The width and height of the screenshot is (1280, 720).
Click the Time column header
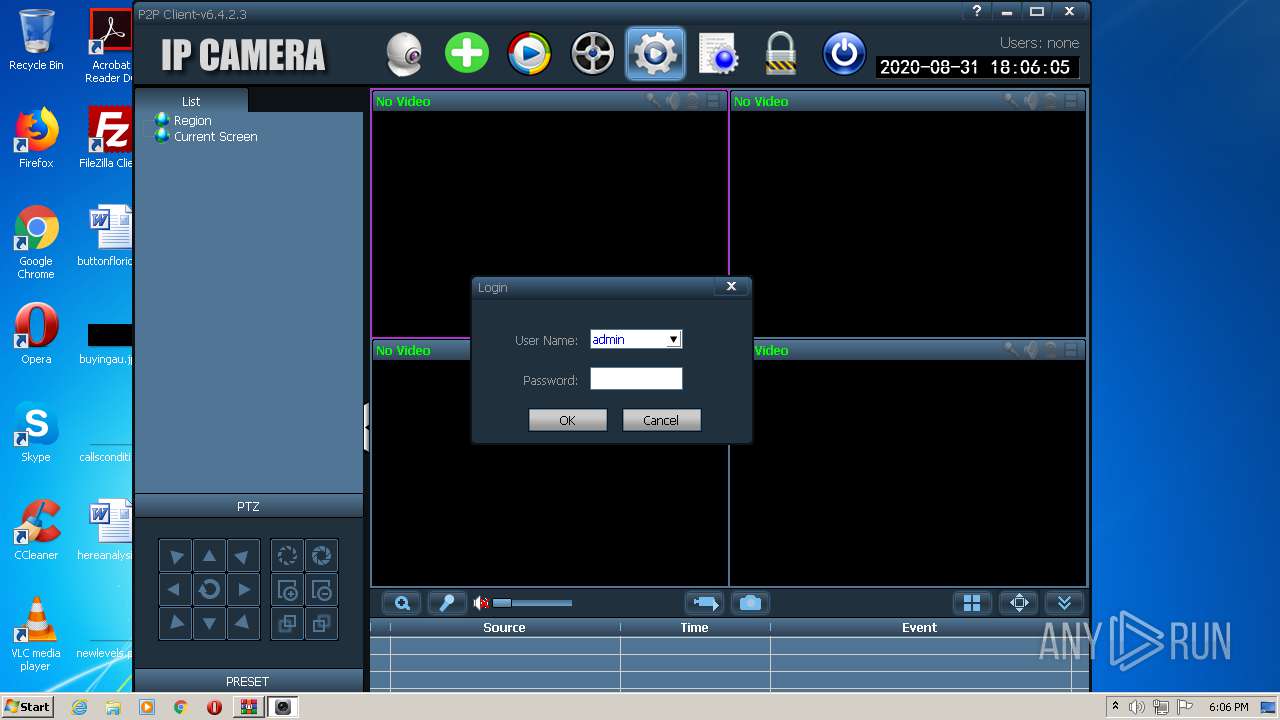694,628
